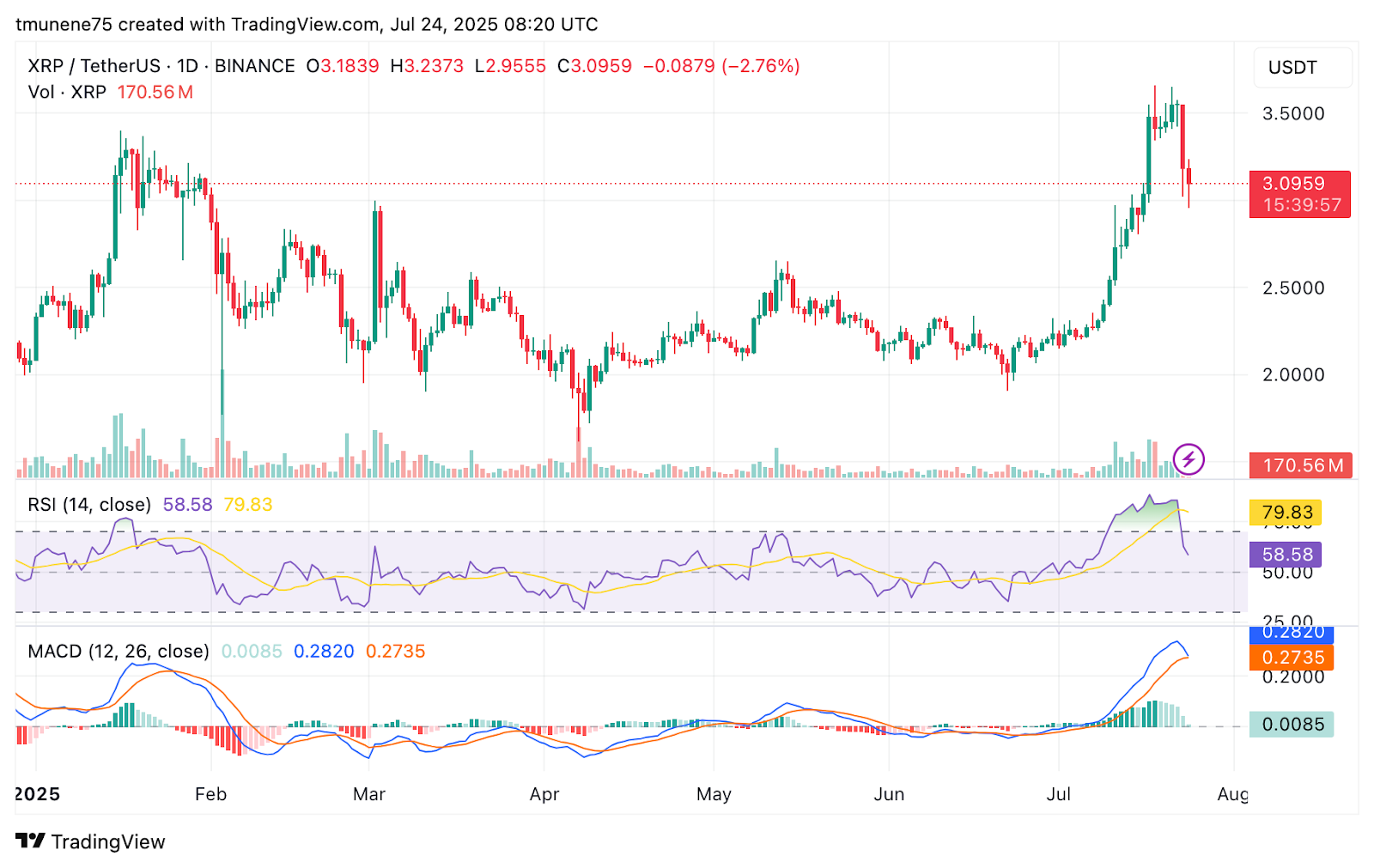Click the red volume reading 170.56 M
Image resolution: width=1374 pixels, height=868 pixels.
(x=155, y=92)
